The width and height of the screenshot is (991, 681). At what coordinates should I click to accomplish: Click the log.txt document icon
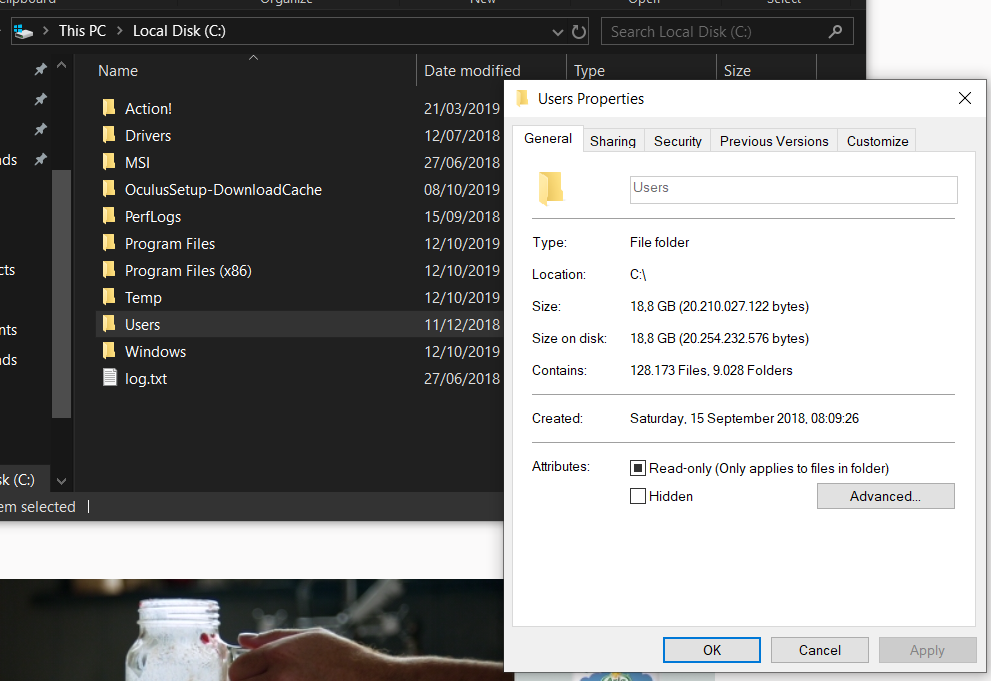(x=109, y=378)
